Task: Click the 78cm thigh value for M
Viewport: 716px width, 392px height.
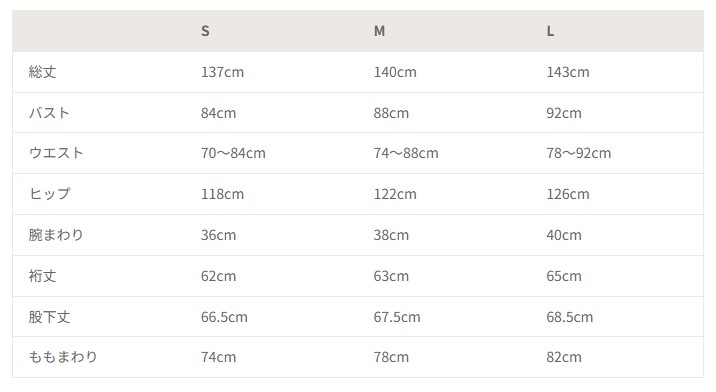Action: pos(391,357)
